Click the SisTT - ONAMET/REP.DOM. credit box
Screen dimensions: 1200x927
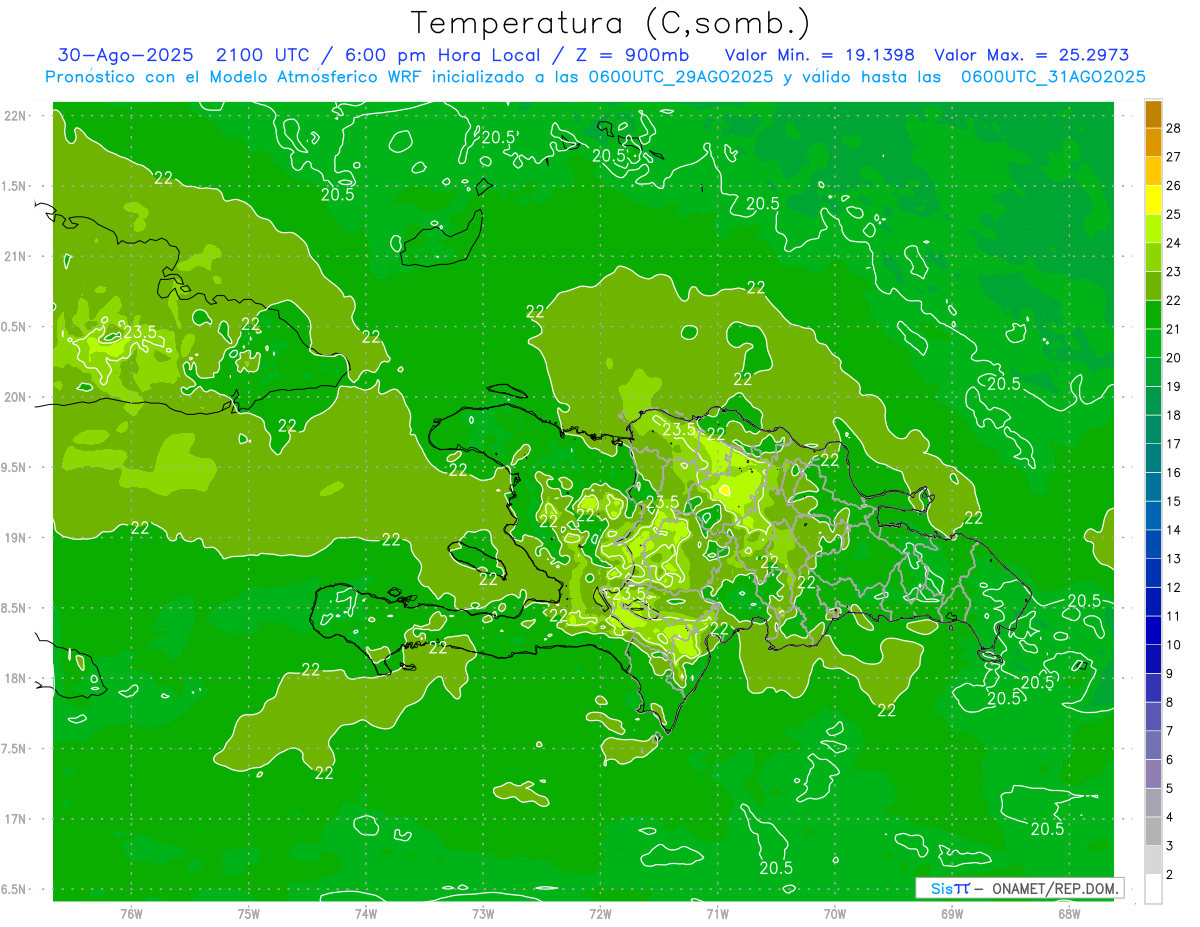pyautogui.click(x=1019, y=888)
